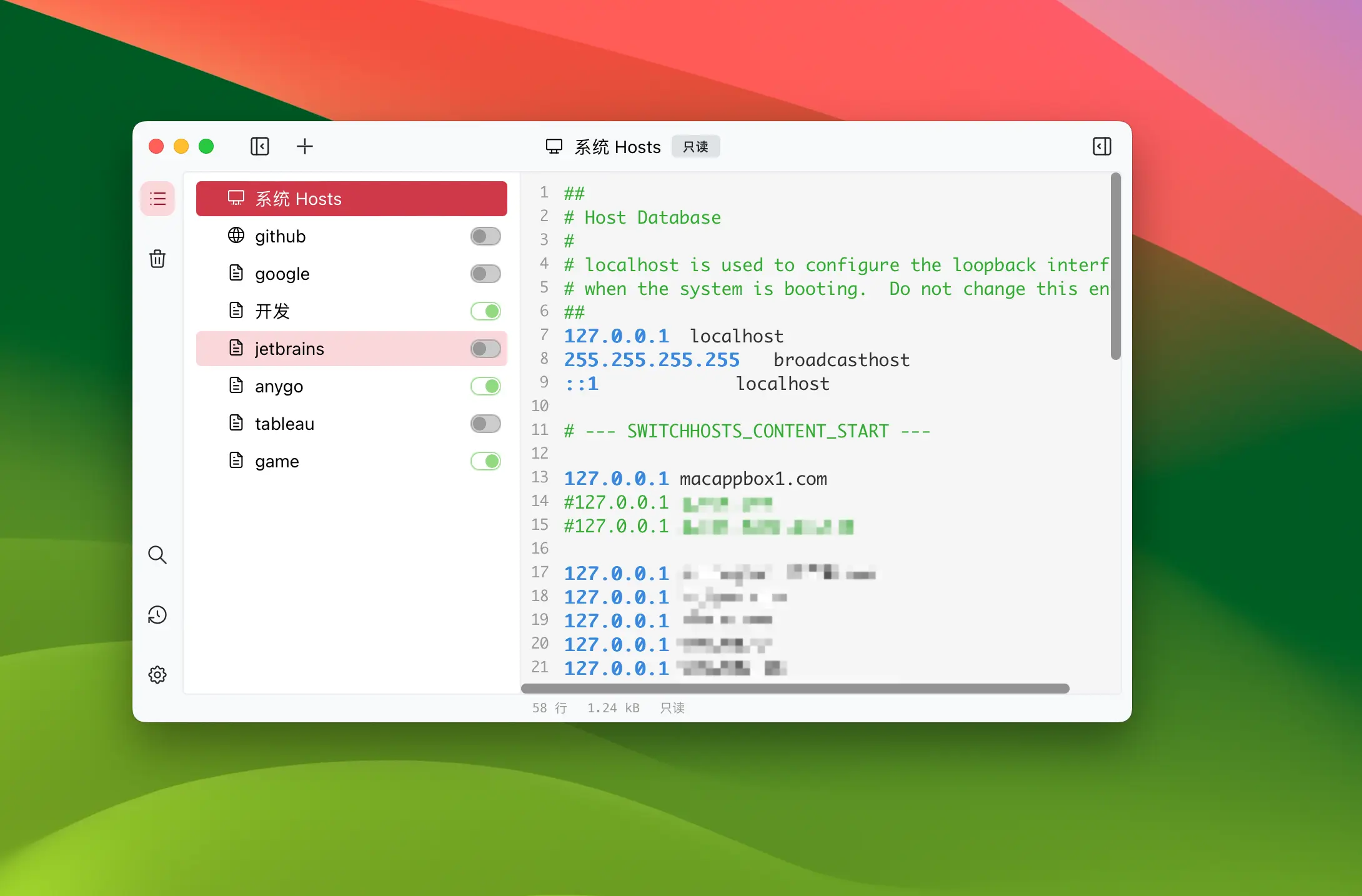The width and height of the screenshot is (1362, 896).
Task: Enable the google hosts toggle
Action: click(x=485, y=274)
